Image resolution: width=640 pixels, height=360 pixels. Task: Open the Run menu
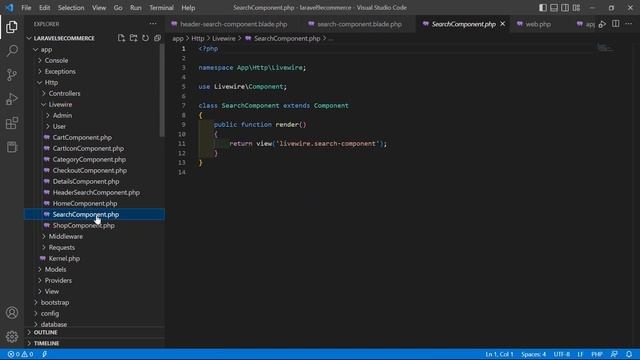136,8
